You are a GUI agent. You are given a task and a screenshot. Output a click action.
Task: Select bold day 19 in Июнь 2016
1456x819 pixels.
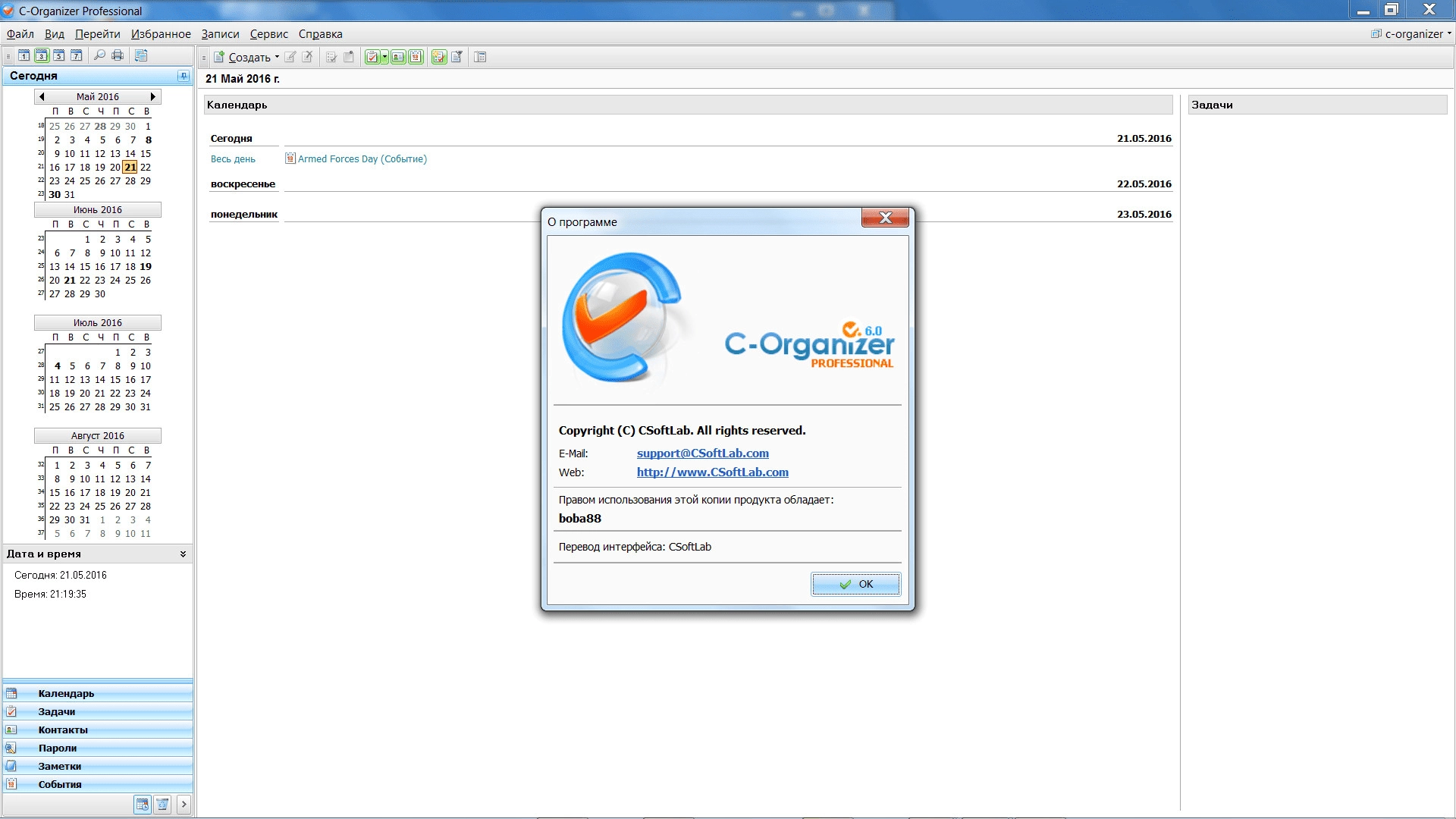146,267
